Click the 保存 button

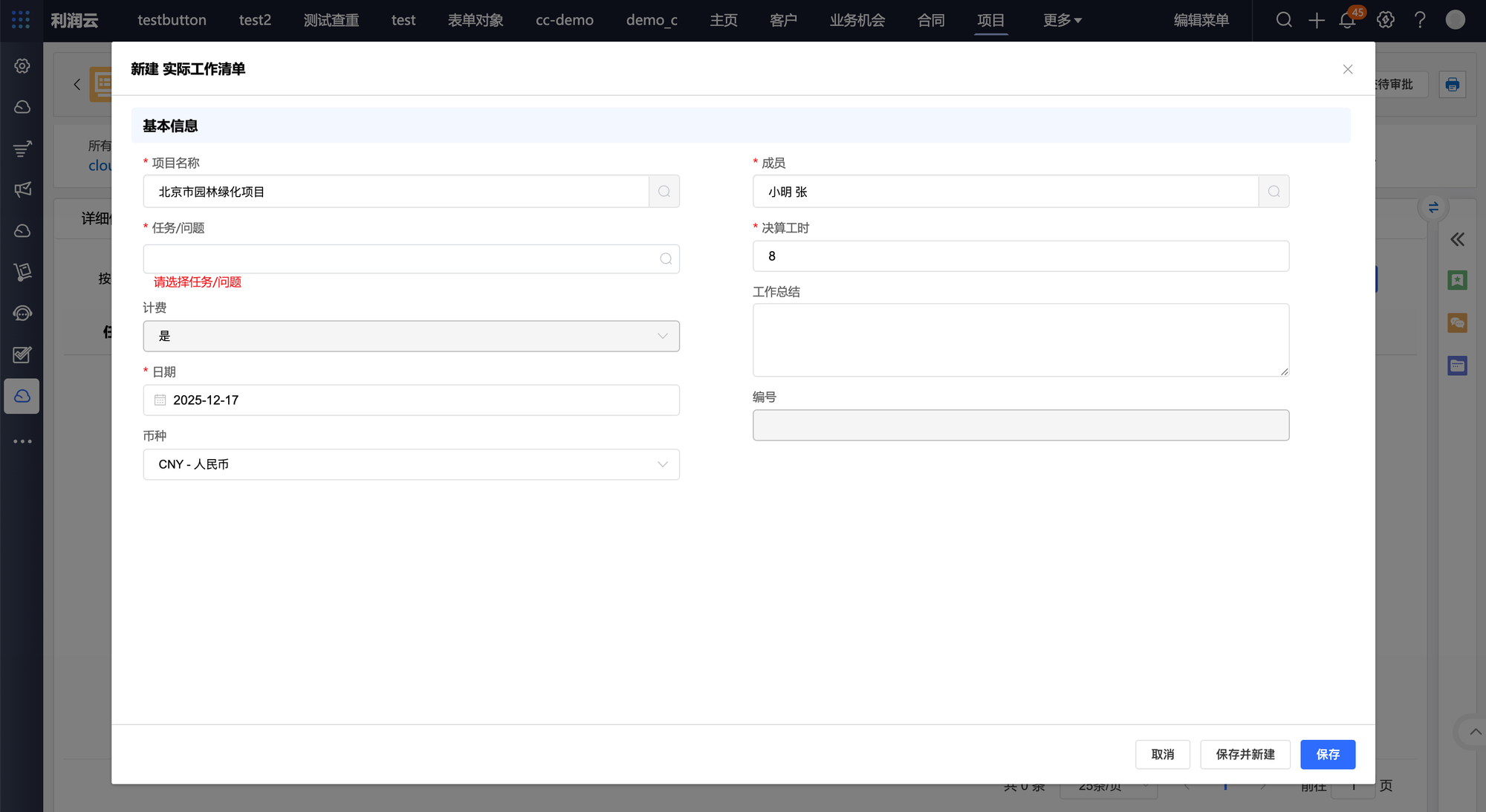coord(1327,754)
